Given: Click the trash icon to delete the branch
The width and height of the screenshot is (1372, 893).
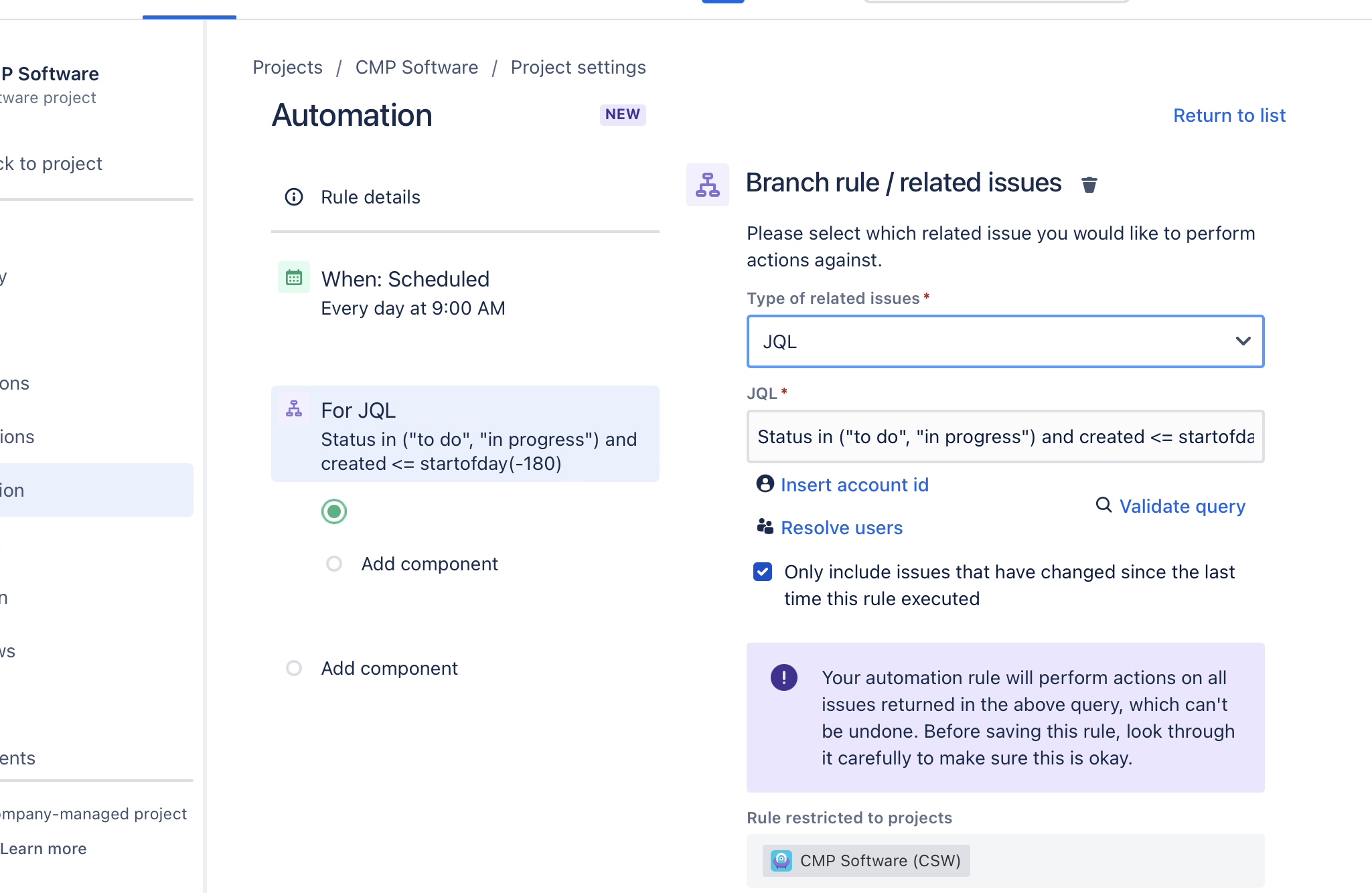Looking at the screenshot, I should 1089,184.
